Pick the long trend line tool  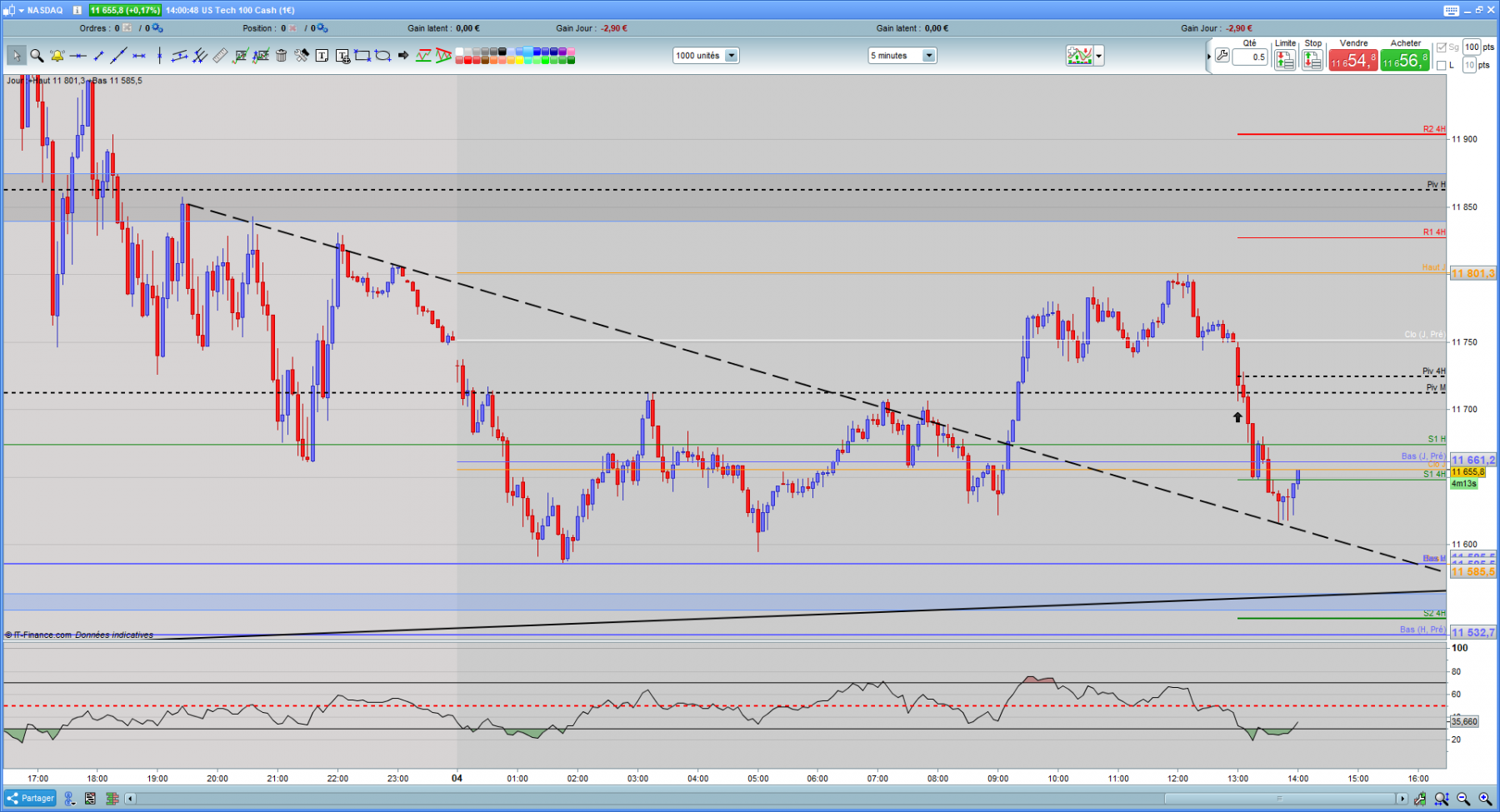[x=118, y=56]
